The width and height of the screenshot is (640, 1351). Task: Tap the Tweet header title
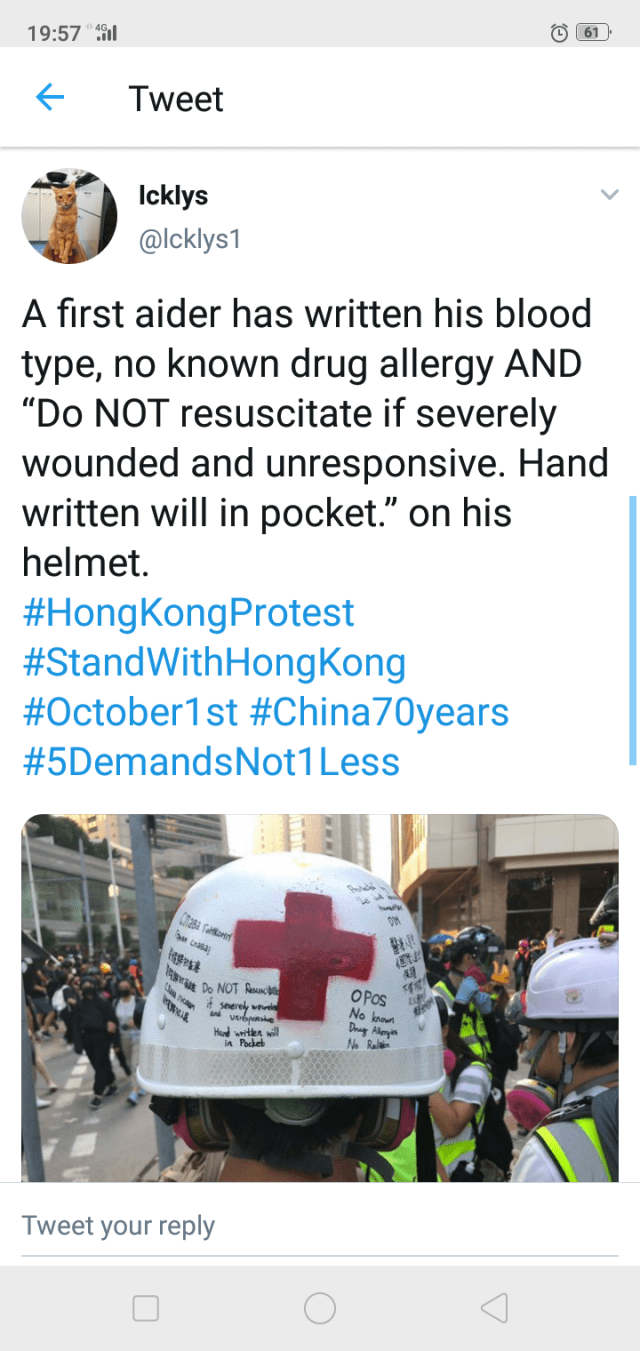click(176, 99)
